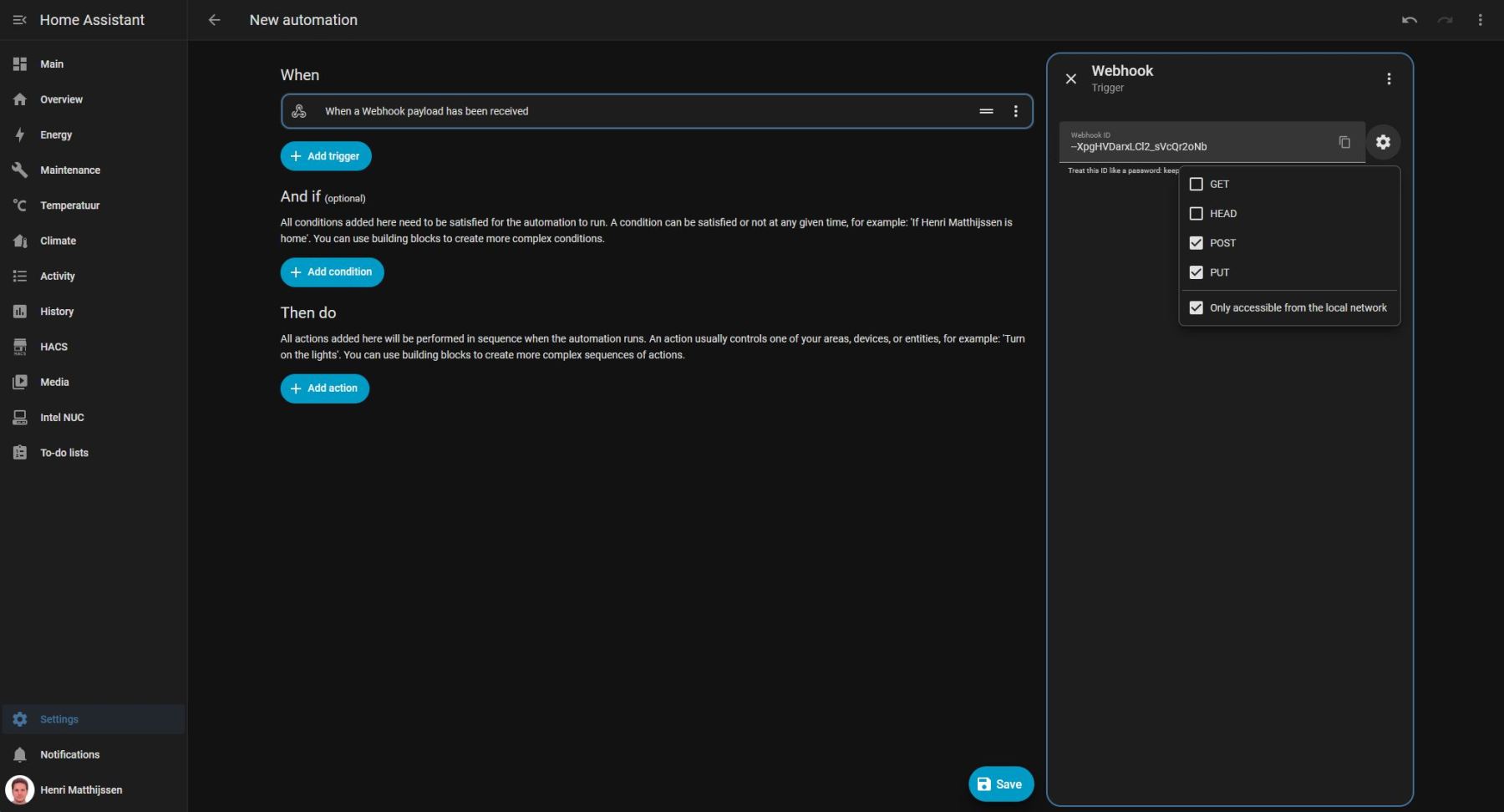
Task: Click the drag handle on the webhook trigger
Action: [x=986, y=111]
